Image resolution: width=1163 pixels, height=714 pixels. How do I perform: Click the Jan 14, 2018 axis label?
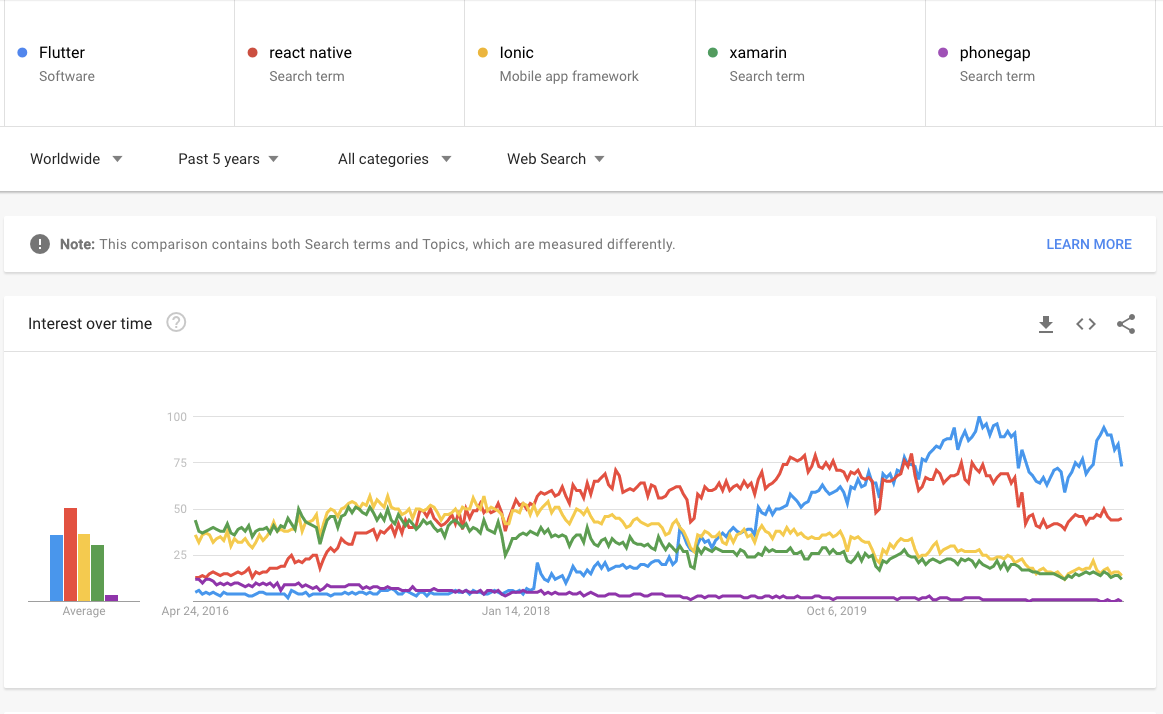[x=516, y=611]
